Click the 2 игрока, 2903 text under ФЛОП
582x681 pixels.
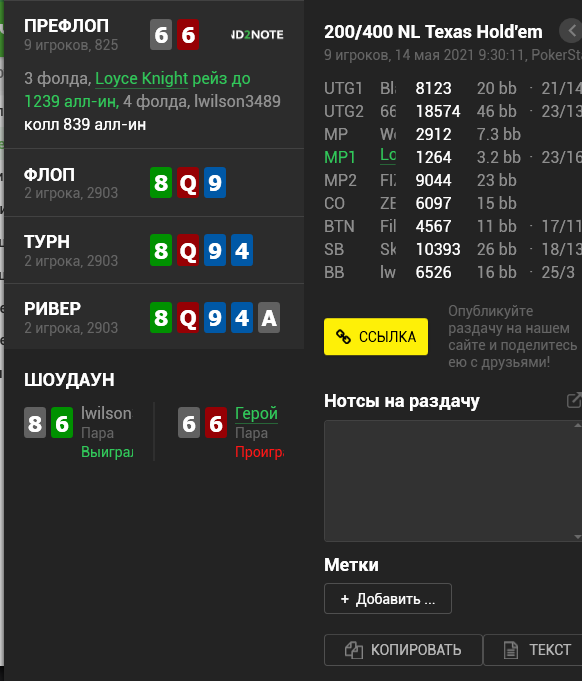point(71,193)
